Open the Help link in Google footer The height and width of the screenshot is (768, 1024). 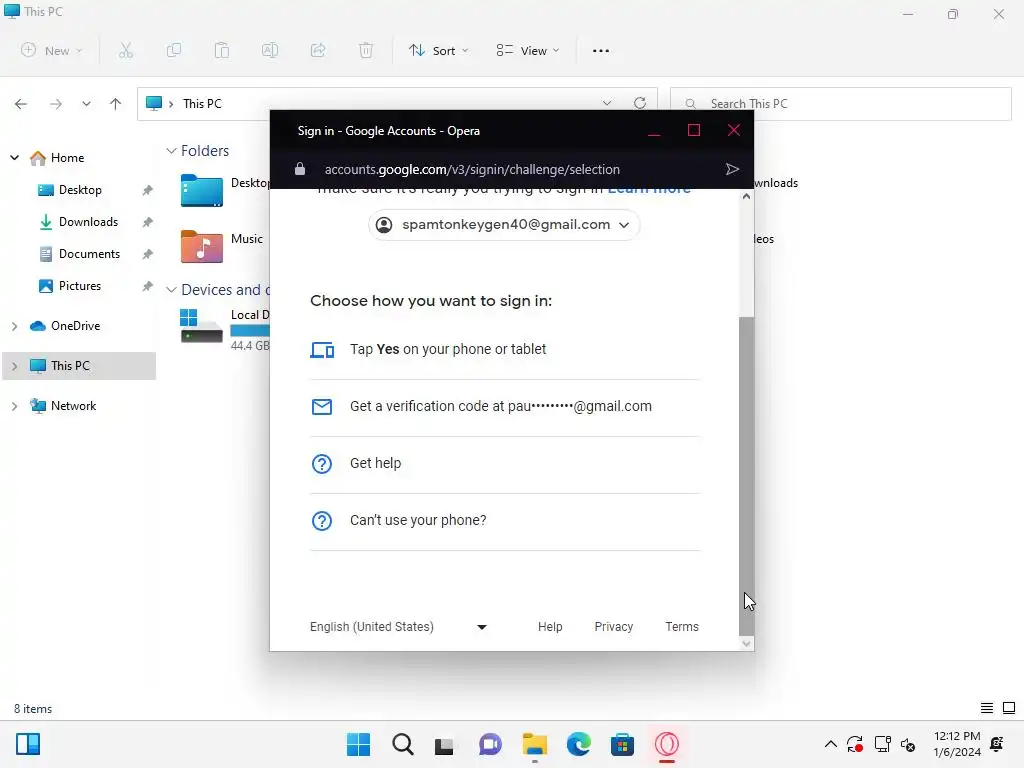point(550,627)
